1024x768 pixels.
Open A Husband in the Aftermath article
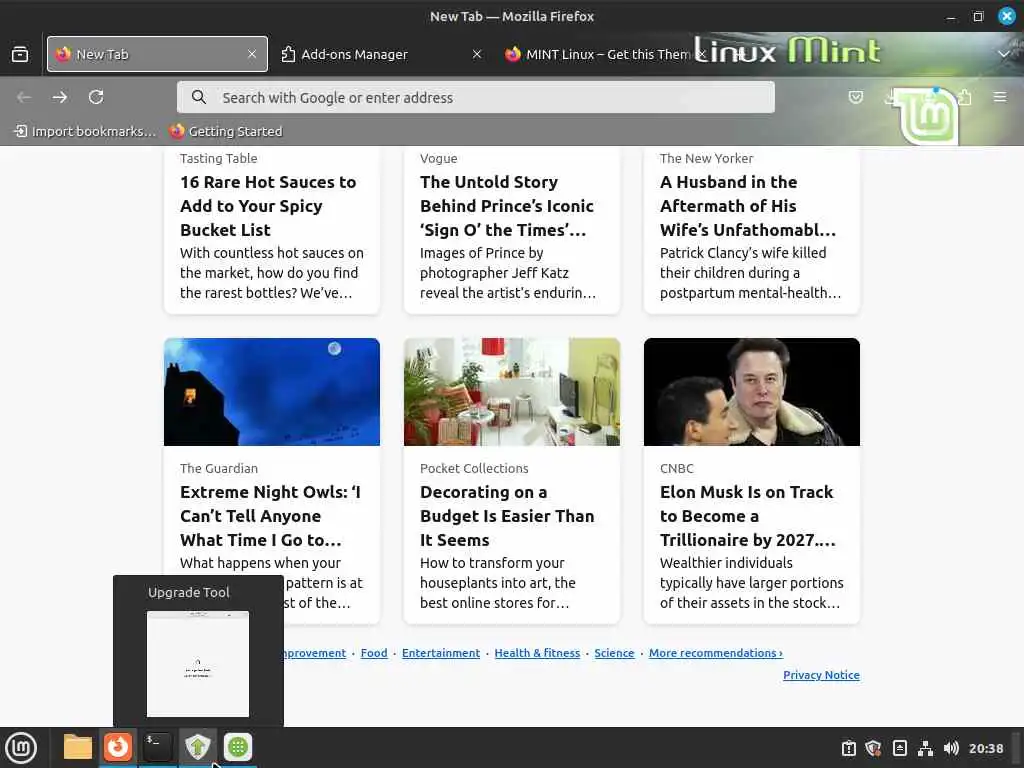[748, 206]
